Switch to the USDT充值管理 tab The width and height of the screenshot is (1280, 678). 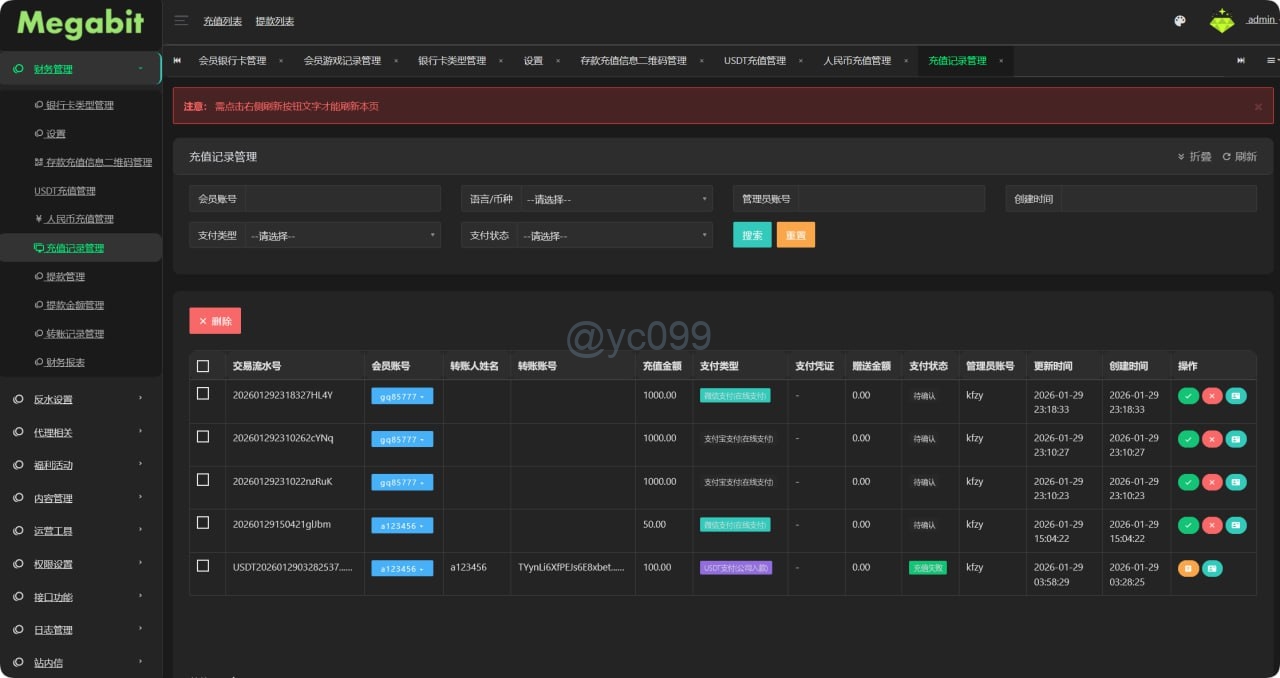click(x=755, y=61)
